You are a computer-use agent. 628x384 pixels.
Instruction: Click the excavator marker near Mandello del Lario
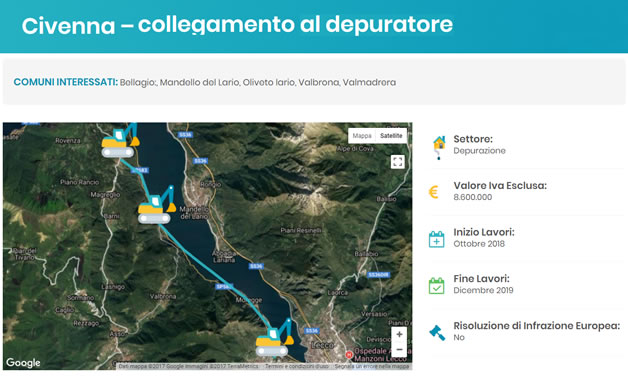click(x=157, y=205)
